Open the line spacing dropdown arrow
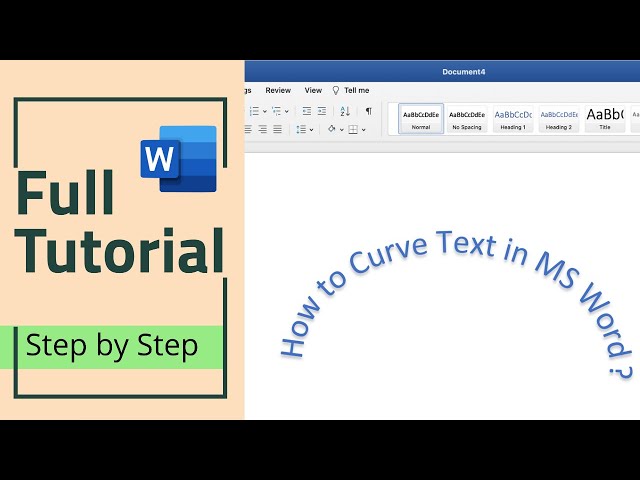This screenshot has height=480, width=640. coord(311,130)
